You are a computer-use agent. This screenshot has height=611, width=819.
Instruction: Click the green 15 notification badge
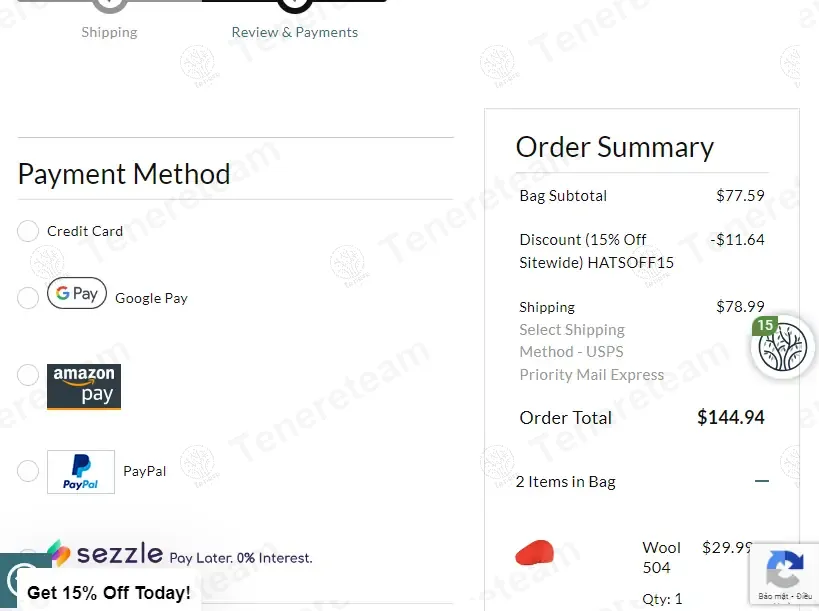pos(765,325)
